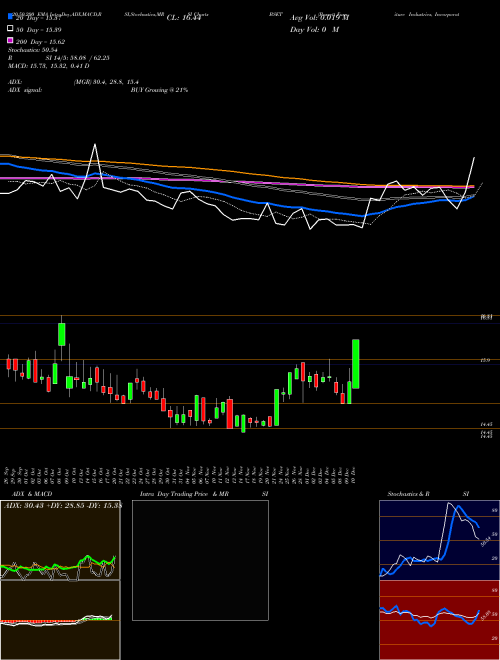Select the '50 Day = 15.39' legend text
Screen dimensions: 500x660
(39, 29)
